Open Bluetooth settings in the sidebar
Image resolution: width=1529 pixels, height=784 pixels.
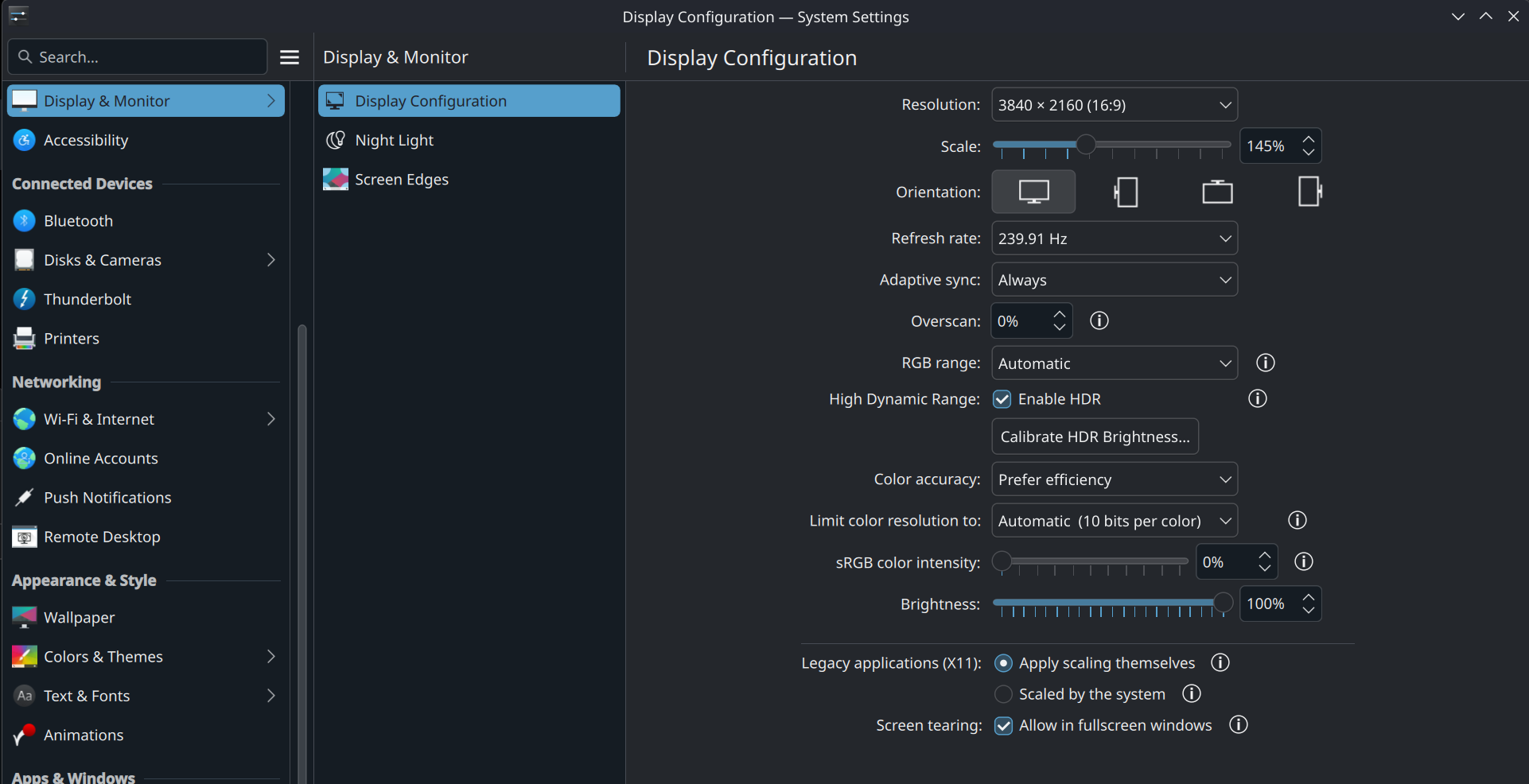pos(78,221)
